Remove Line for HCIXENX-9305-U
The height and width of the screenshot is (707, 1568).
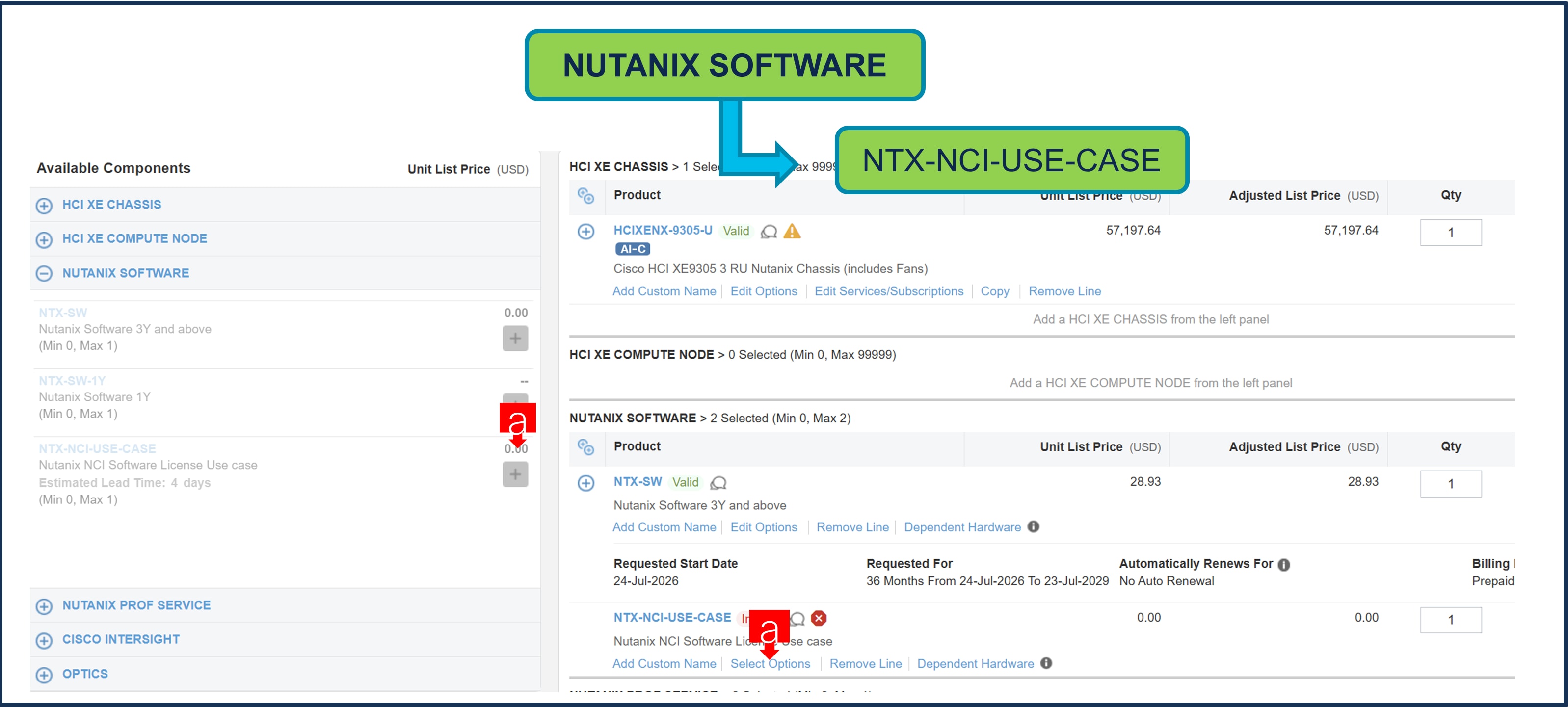coord(1064,291)
